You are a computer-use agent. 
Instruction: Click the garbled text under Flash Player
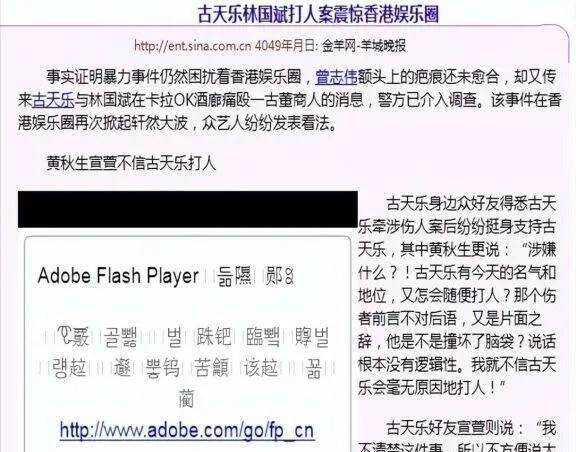coord(187,366)
